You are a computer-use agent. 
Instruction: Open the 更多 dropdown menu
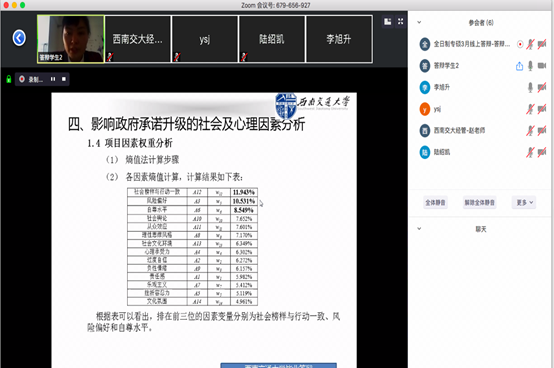524,202
